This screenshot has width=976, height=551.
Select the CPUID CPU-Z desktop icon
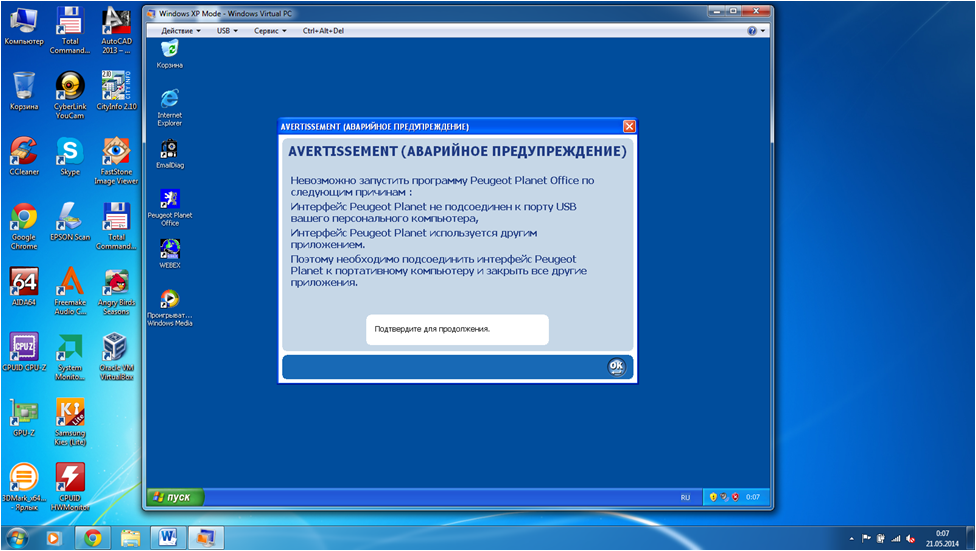(24, 352)
